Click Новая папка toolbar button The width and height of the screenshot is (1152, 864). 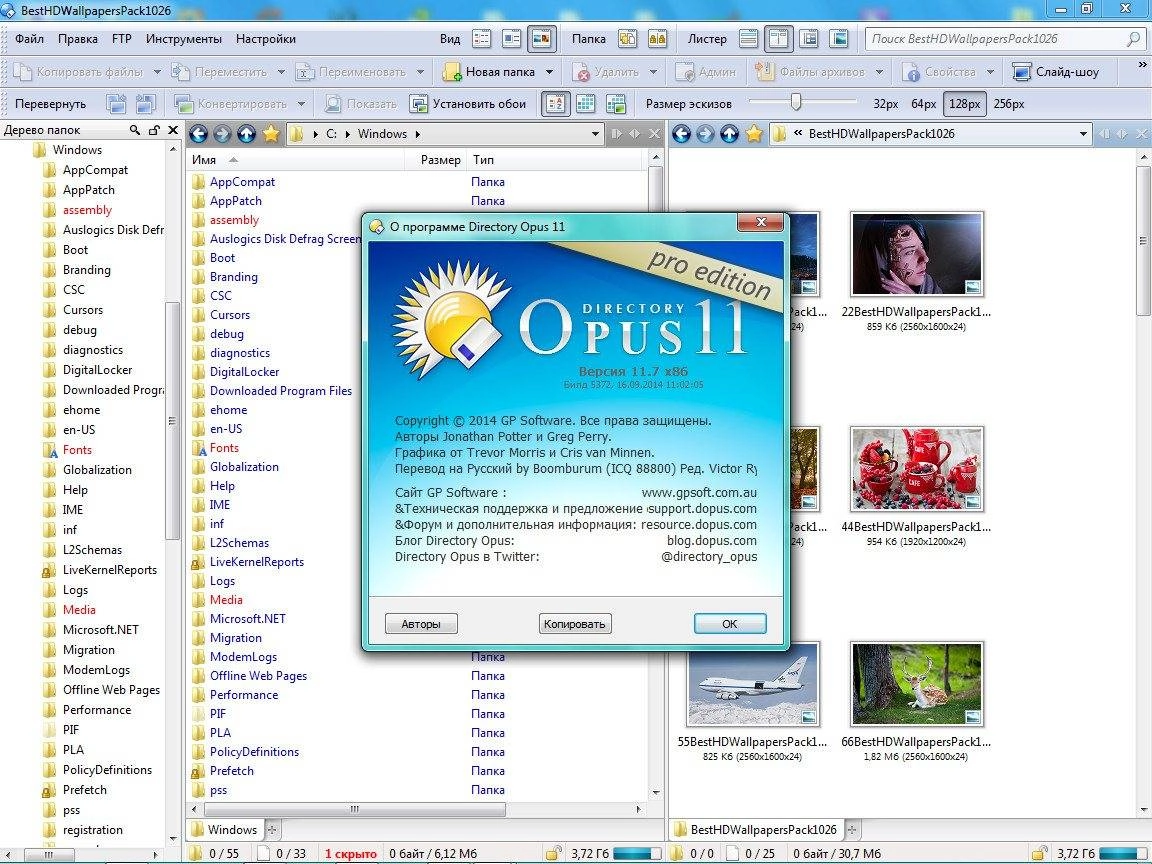pos(489,72)
